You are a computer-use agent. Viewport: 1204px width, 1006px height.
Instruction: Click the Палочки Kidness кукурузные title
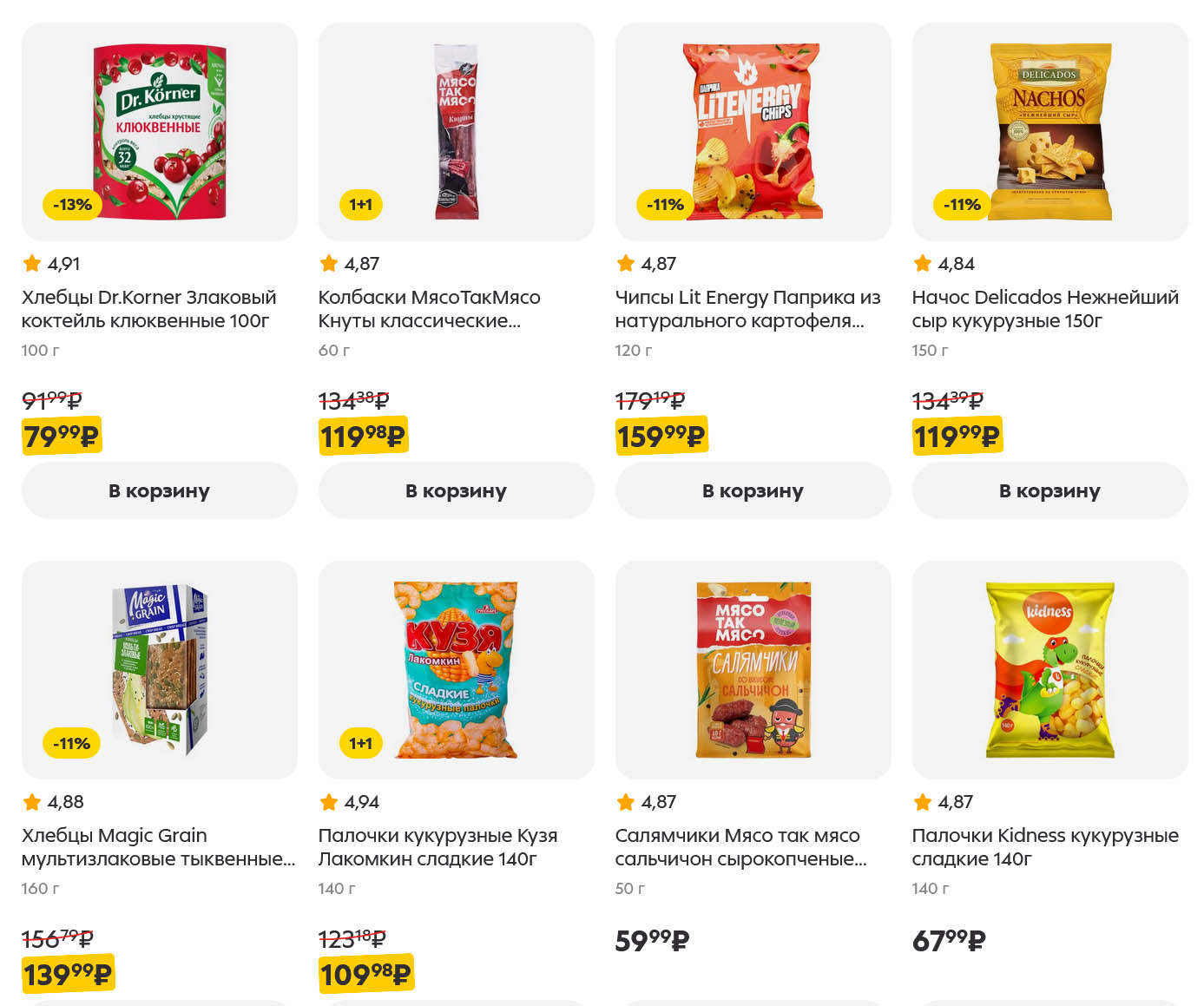tap(1044, 847)
